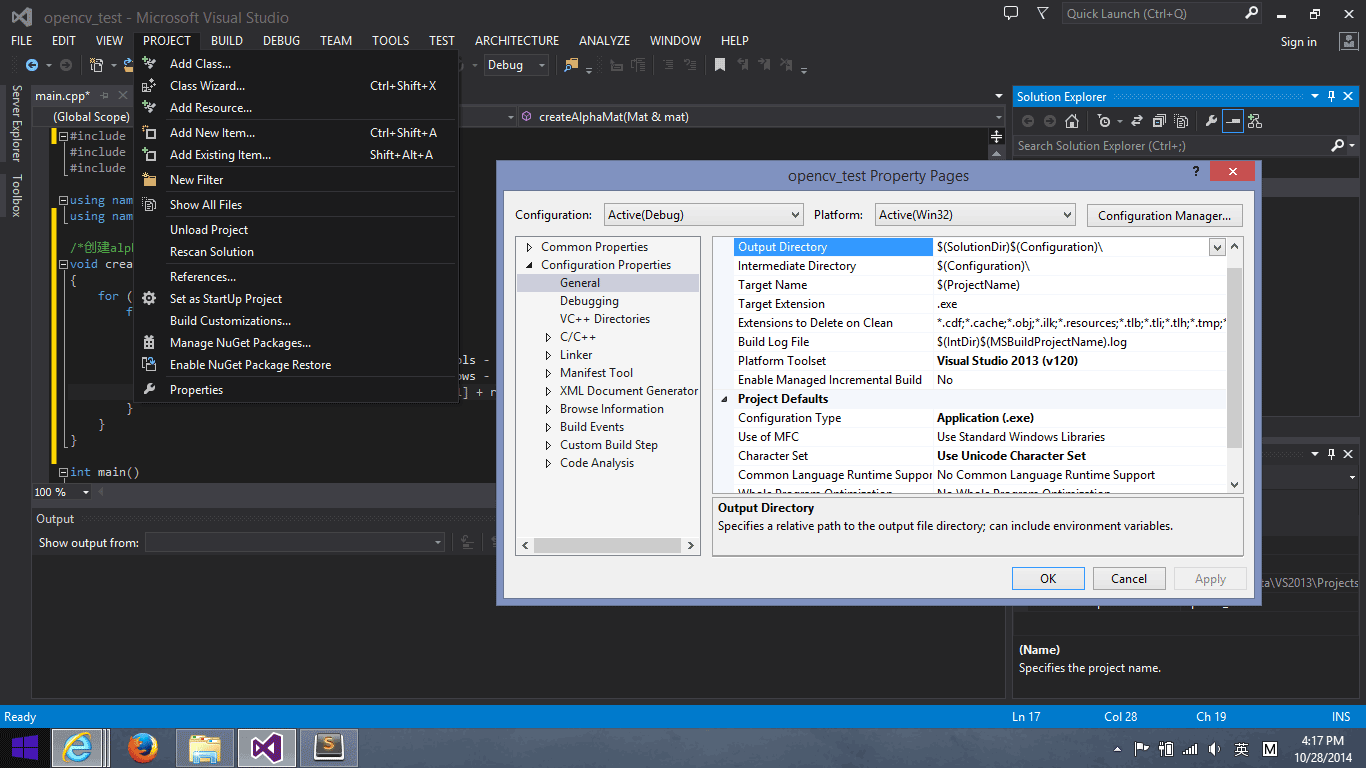Open the Output Directory value dropdown arrow
Screen dimensions: 1366x768
pyautogui.click(x=1217, y=247)
